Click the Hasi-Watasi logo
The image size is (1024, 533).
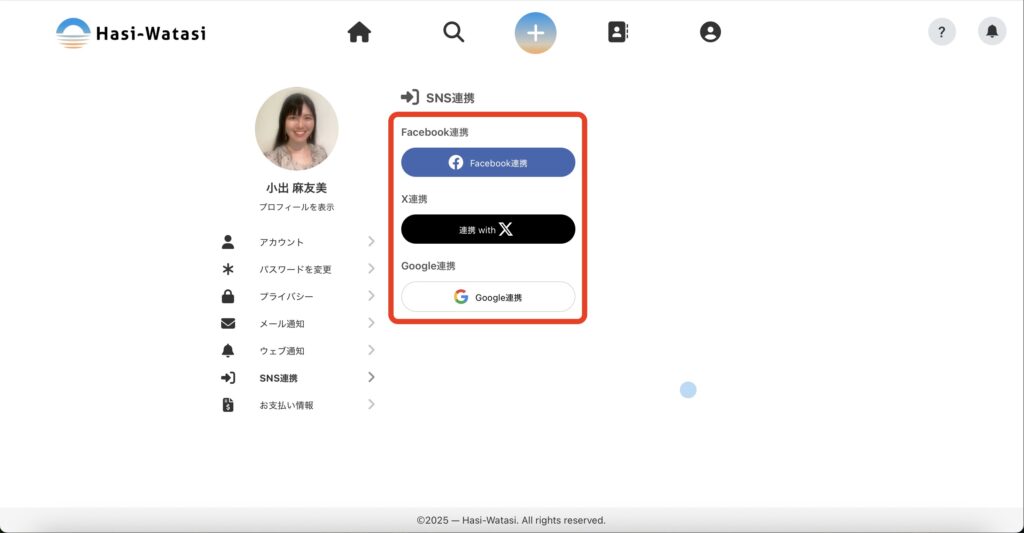pyautogui.click(x=131, y=33)
